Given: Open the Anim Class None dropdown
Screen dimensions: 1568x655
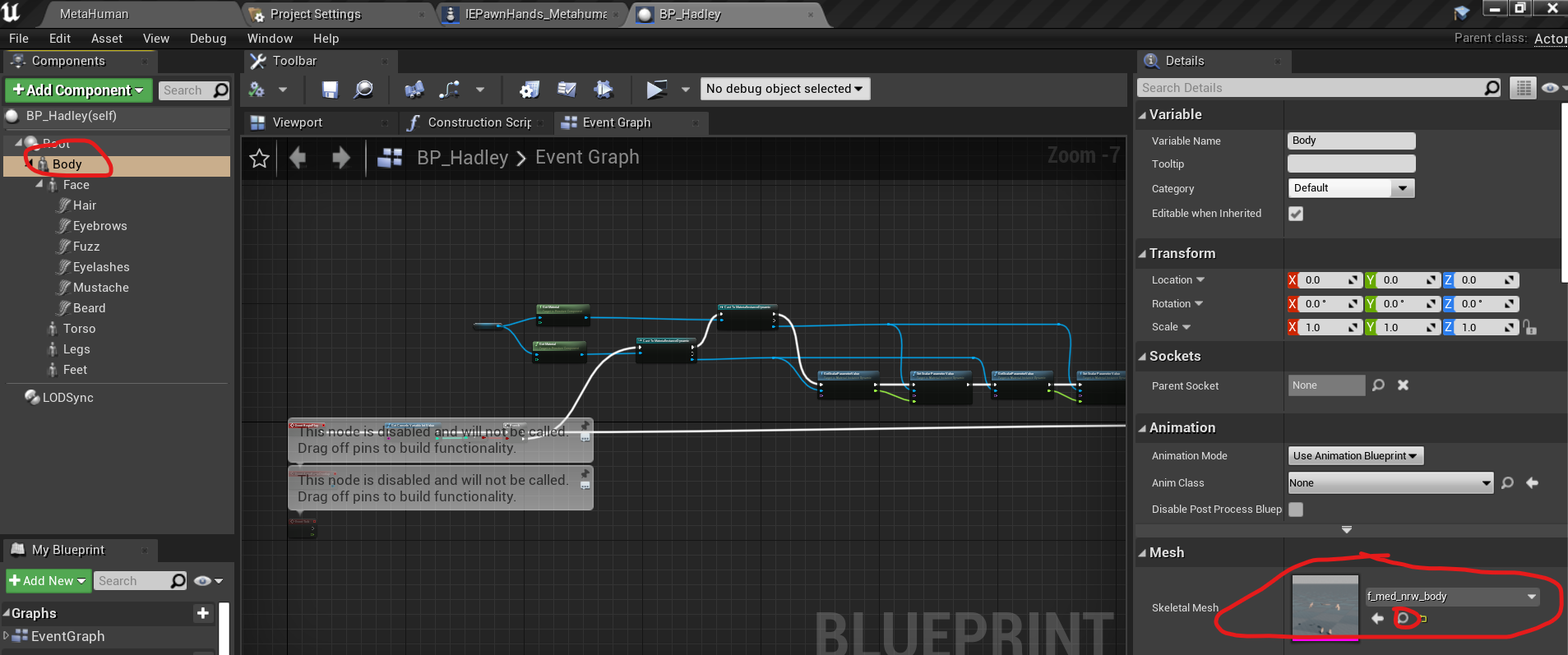Looking at the screenshot, I should 1390,483.
